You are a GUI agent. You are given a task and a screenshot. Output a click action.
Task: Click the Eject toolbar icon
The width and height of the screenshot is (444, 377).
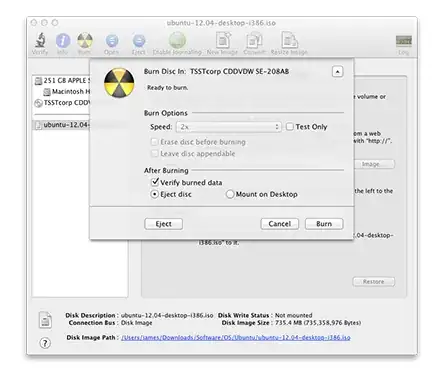point(139,41)
